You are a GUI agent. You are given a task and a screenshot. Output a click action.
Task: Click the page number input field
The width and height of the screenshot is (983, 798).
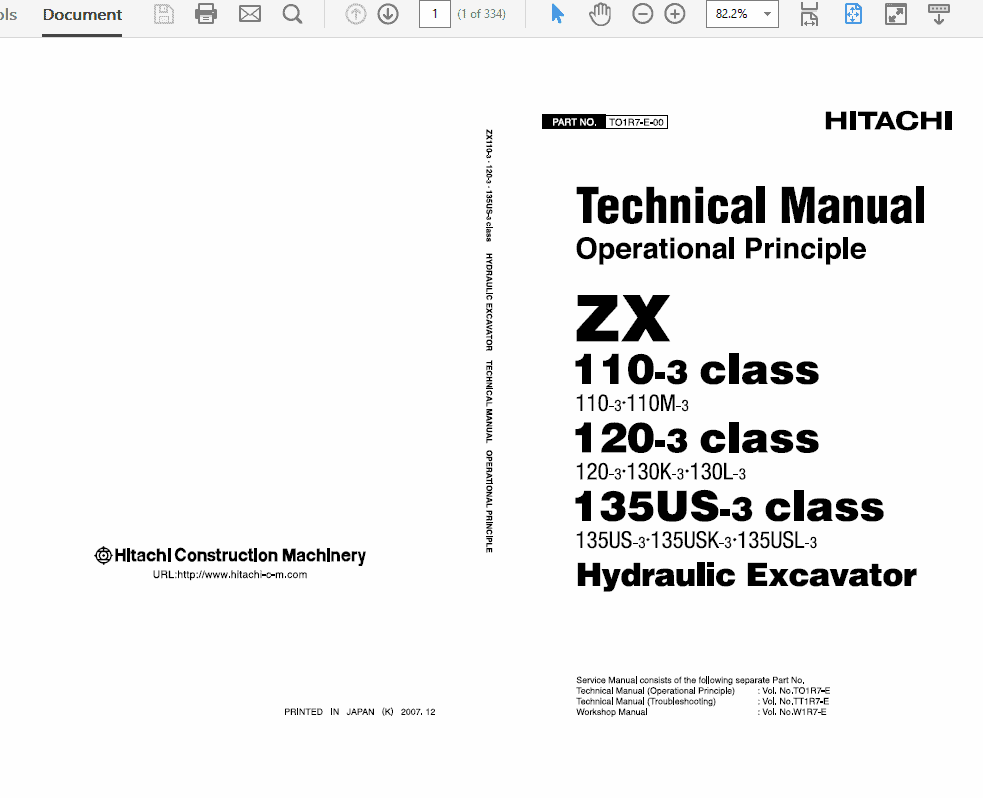pyautogui.click(x=434, y=15)
